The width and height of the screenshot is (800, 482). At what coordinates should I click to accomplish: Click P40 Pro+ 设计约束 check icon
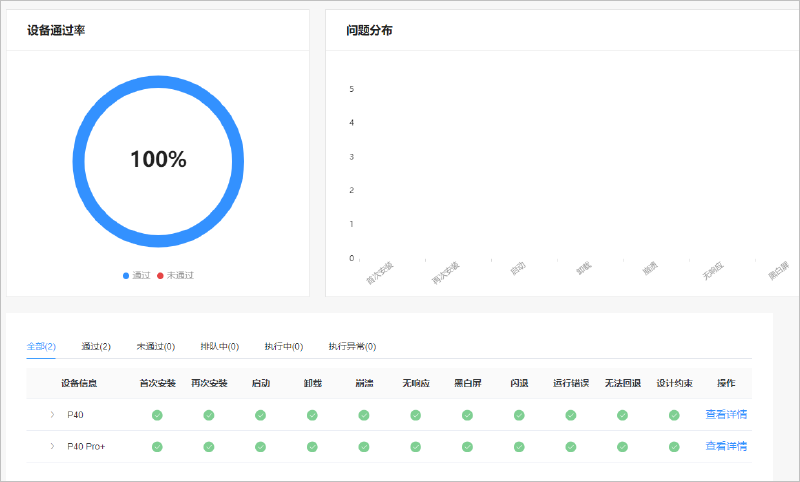pos(674,447)
